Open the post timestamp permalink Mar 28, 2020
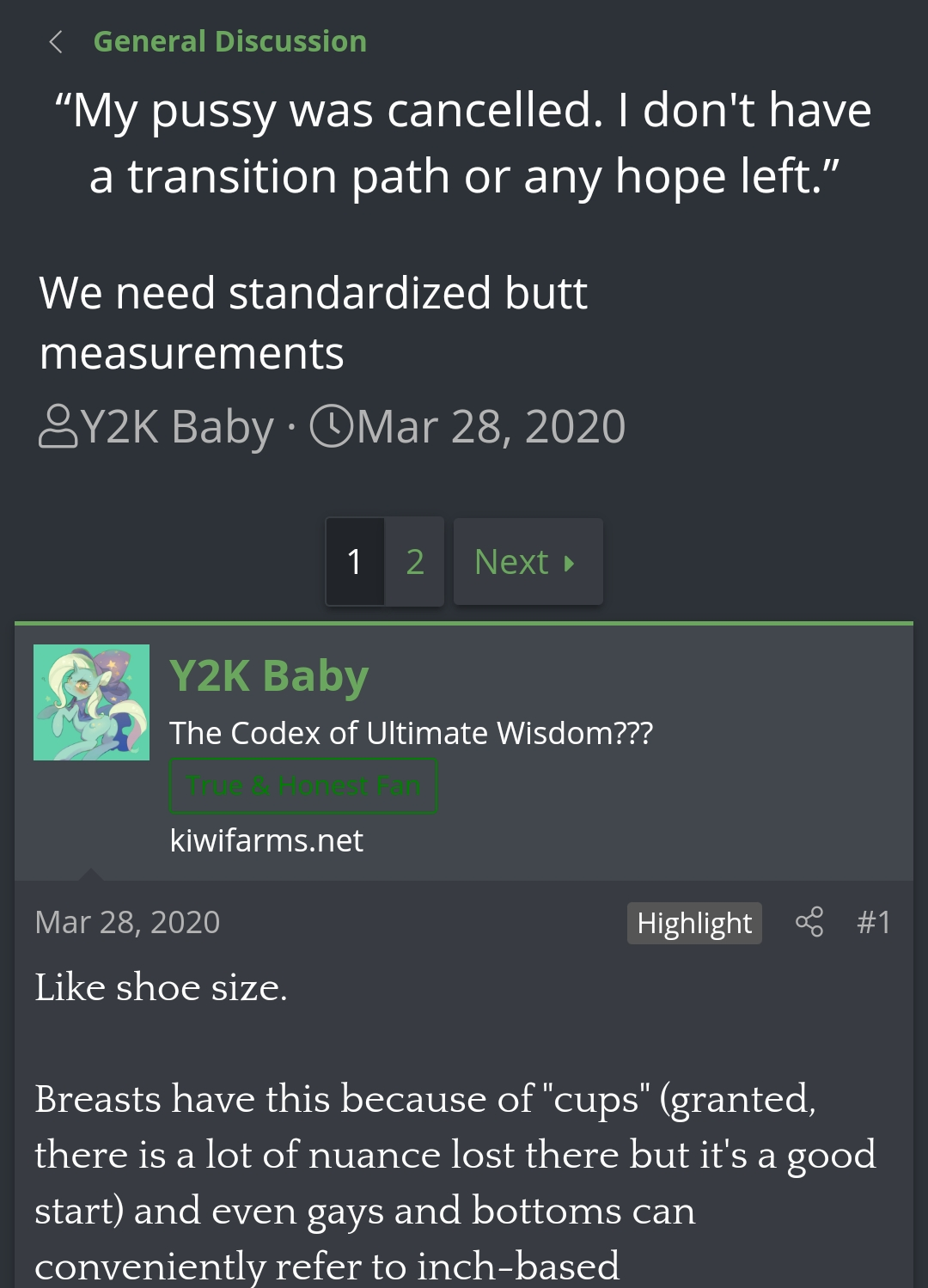Viewport: 928px width, 1288px height. [127, 922]
